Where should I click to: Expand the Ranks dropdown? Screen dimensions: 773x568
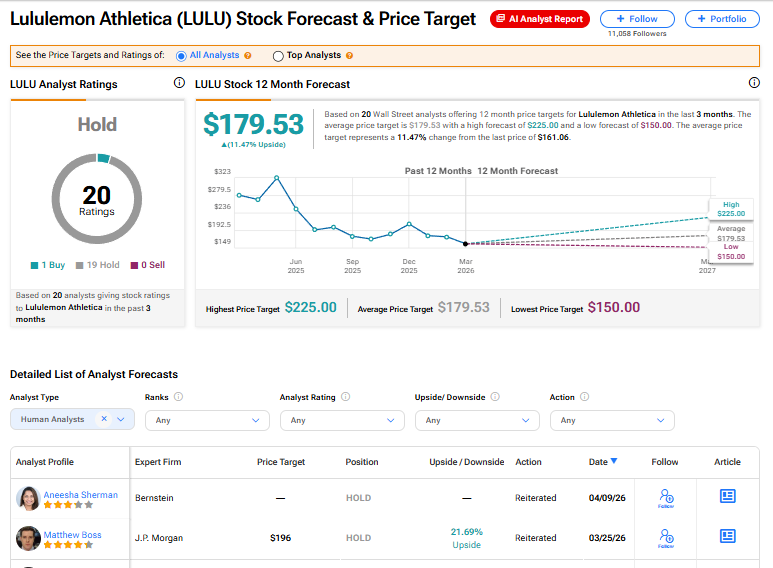[x=208, y=421]
